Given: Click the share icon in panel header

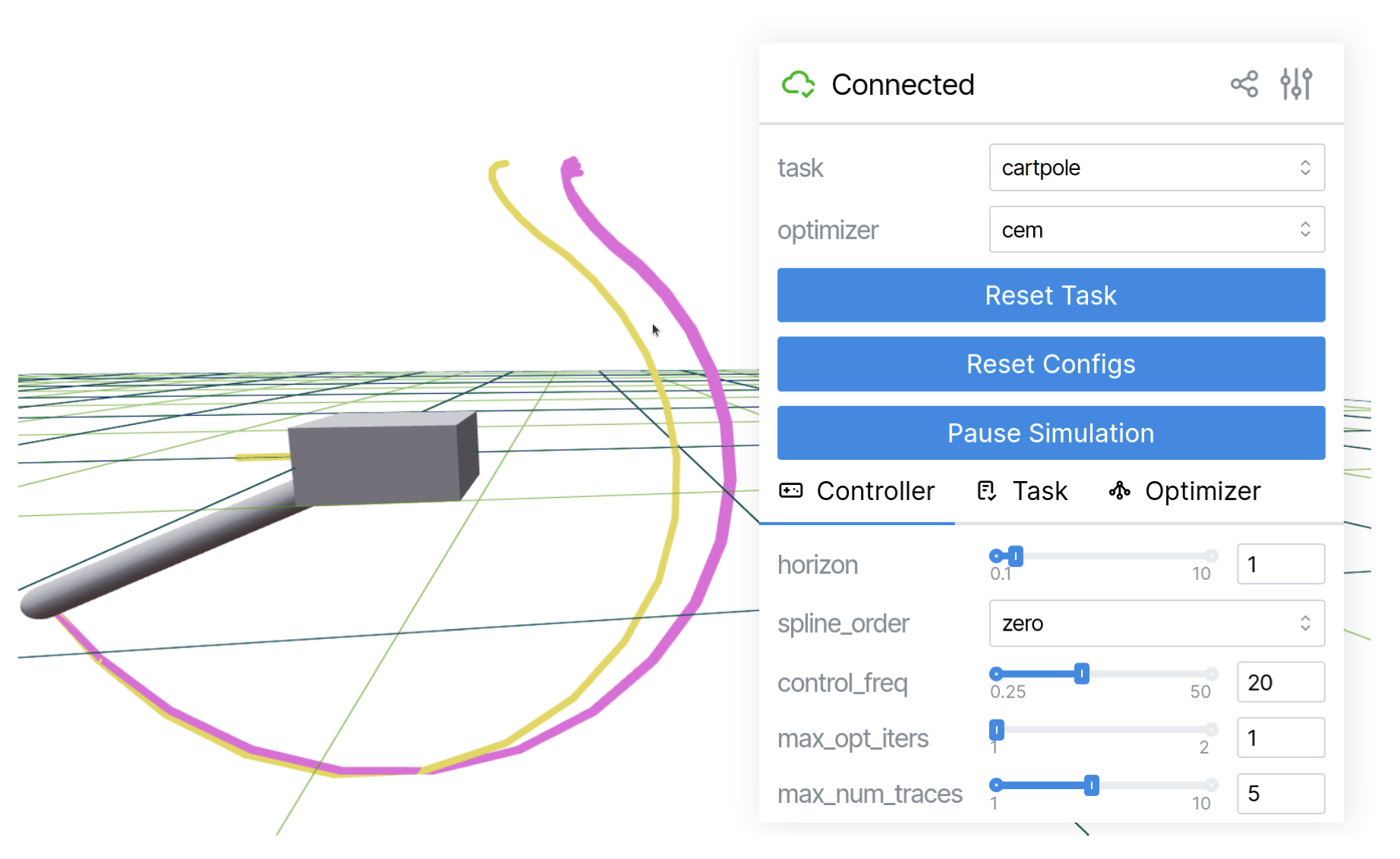Looking at the screenshot, I should pos(1244,84).
